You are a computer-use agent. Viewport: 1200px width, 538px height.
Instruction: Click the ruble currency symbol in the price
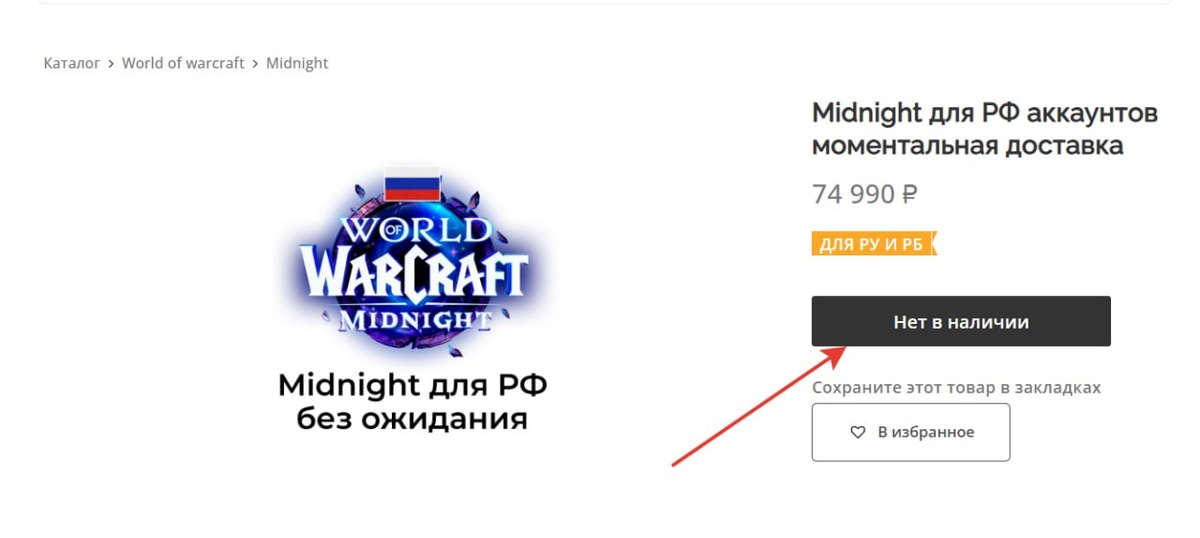(x=909, y=194)
